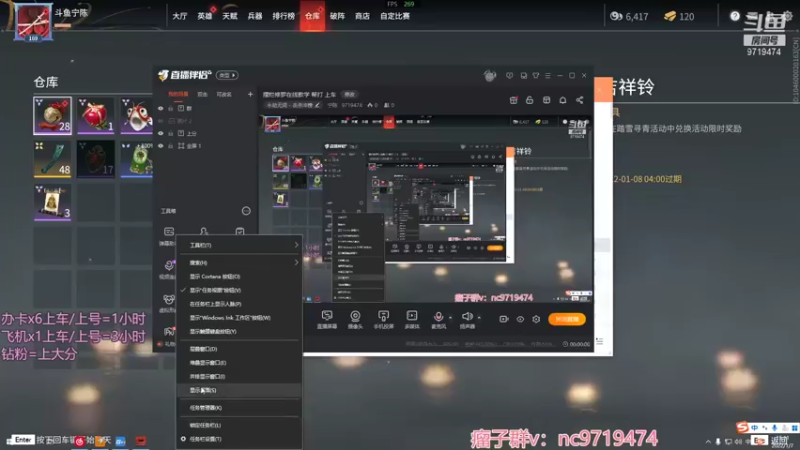Click the player avatar in game header
This screenshot has height=450, width=800.
33,21
